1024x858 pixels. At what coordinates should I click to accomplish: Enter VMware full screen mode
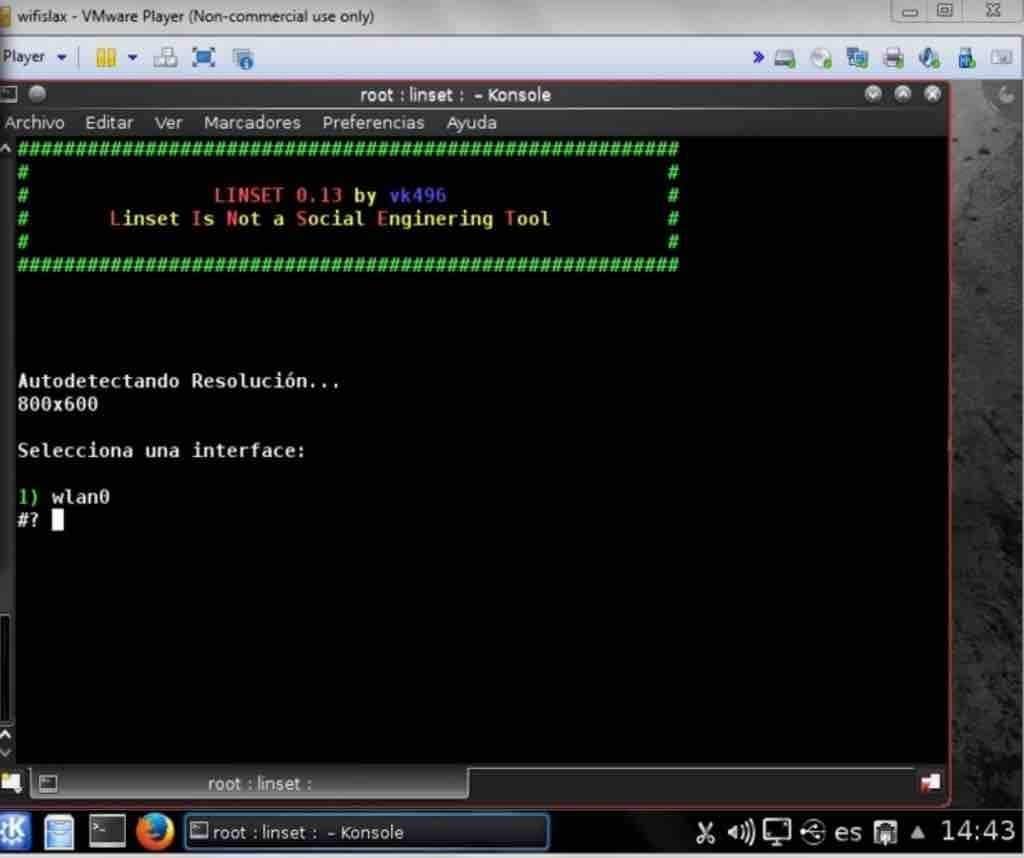[x=204, y=58]
